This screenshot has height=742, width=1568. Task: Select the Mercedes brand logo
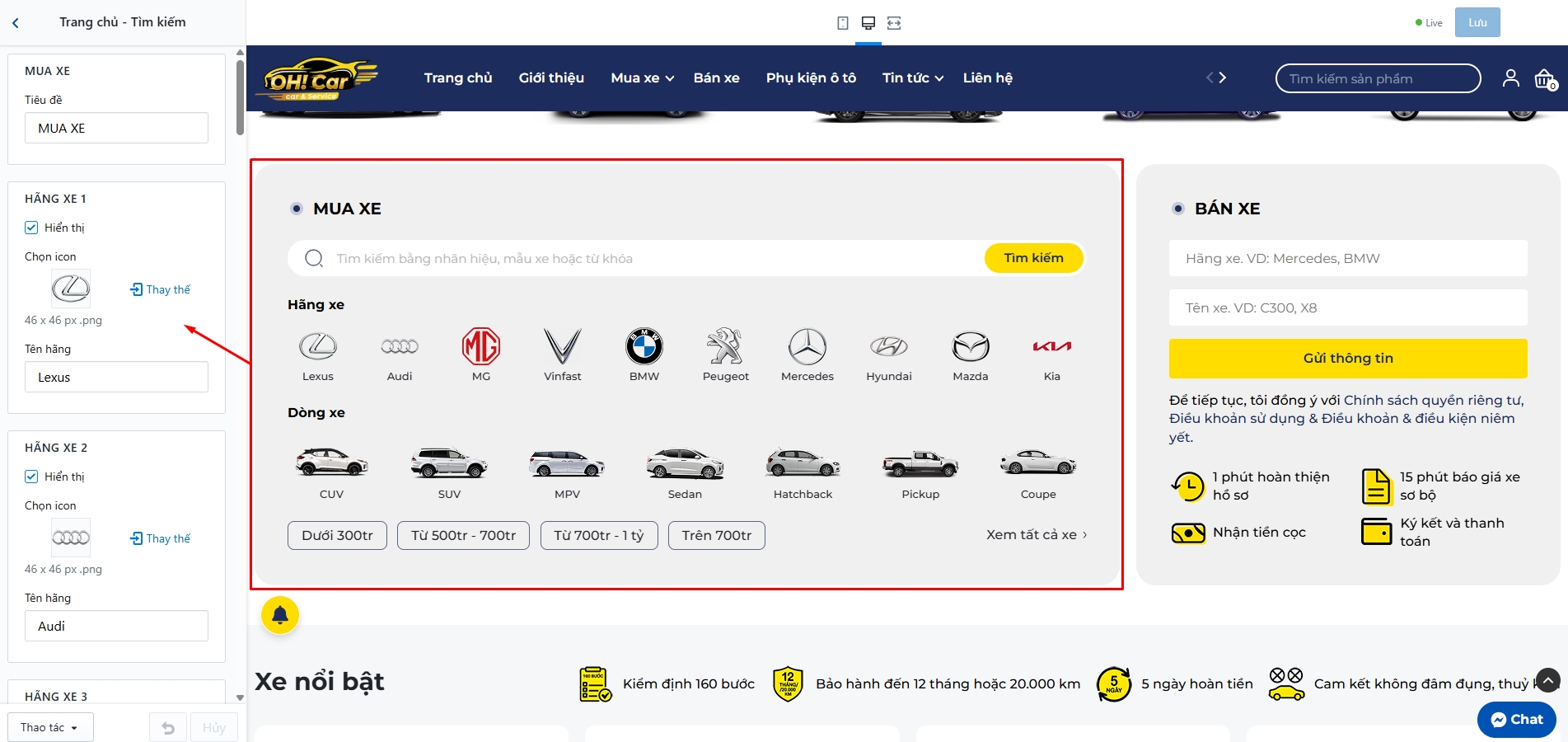tap(807, 346)
